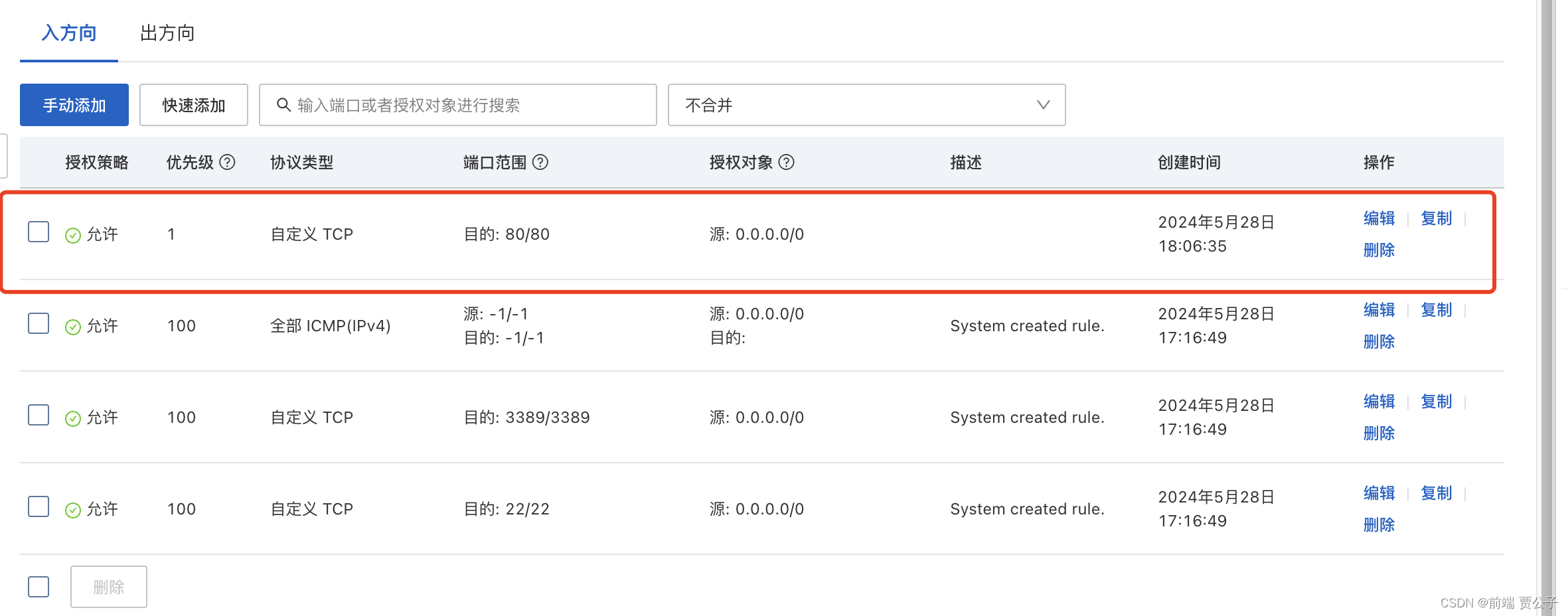Switch to the 出方向 tab

(167, 33)
